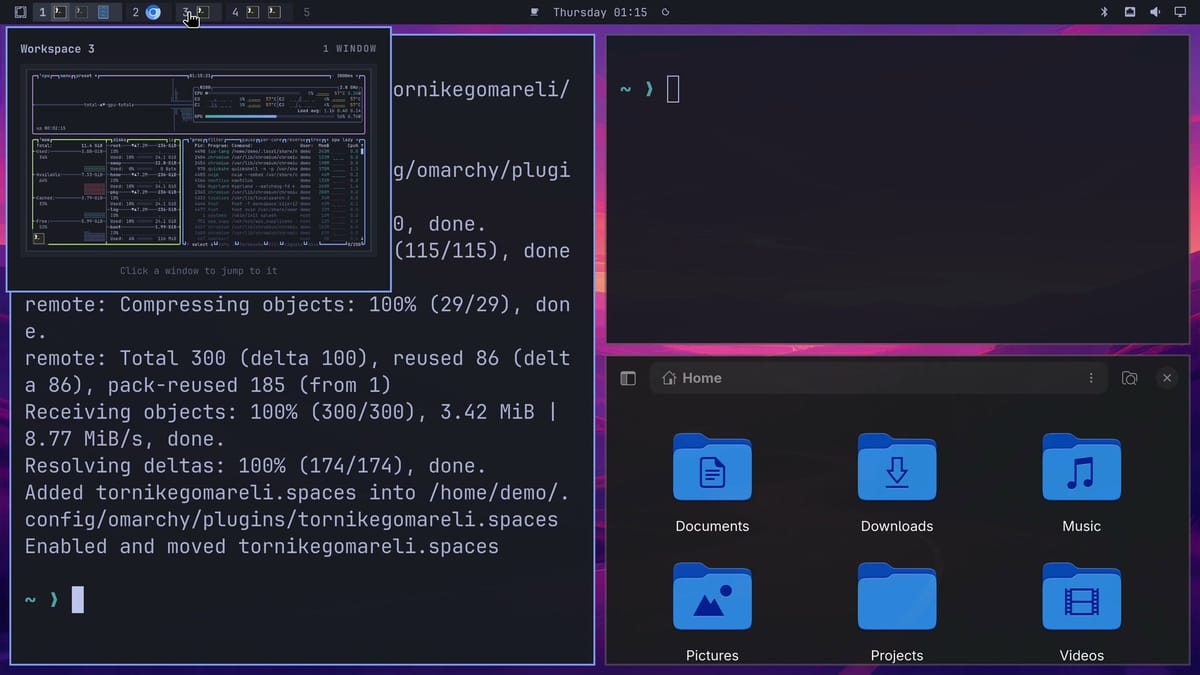The image size is (1200, 675).
Task: Click the search icon in Files header
Action: (x=1130, y=378)
